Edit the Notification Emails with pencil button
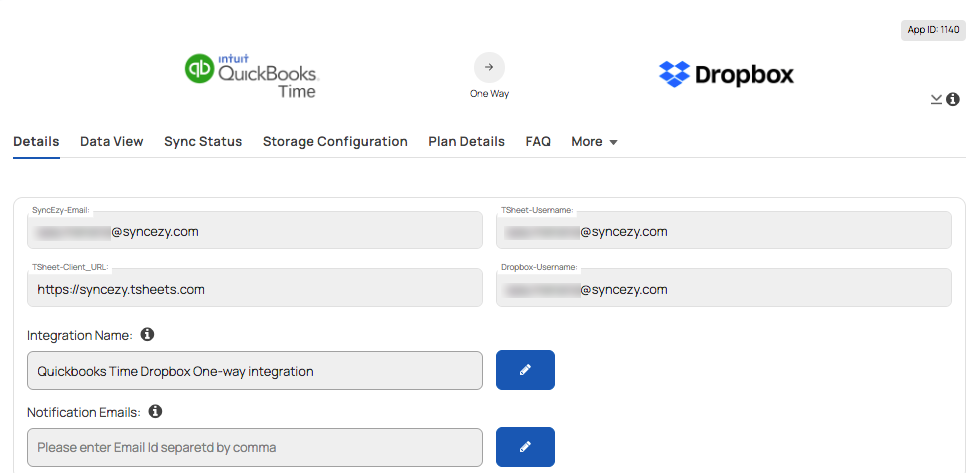 tap(525, 446)
